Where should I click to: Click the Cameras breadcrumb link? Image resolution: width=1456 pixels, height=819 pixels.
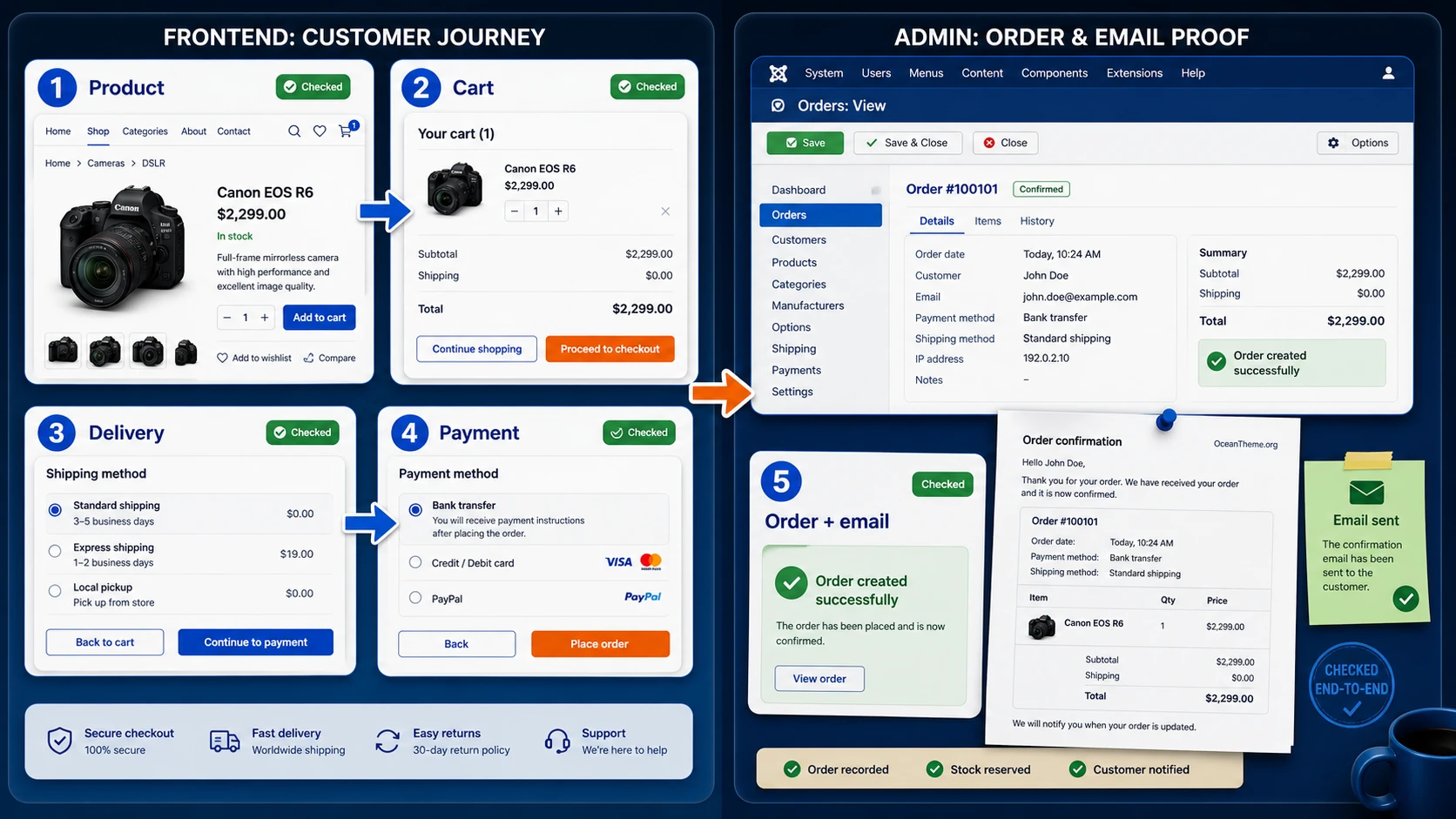[x=106, y=164]
